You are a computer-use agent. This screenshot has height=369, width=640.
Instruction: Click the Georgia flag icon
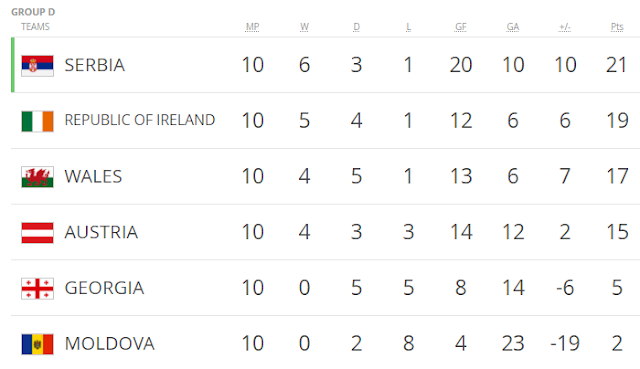tap(37, 289)
